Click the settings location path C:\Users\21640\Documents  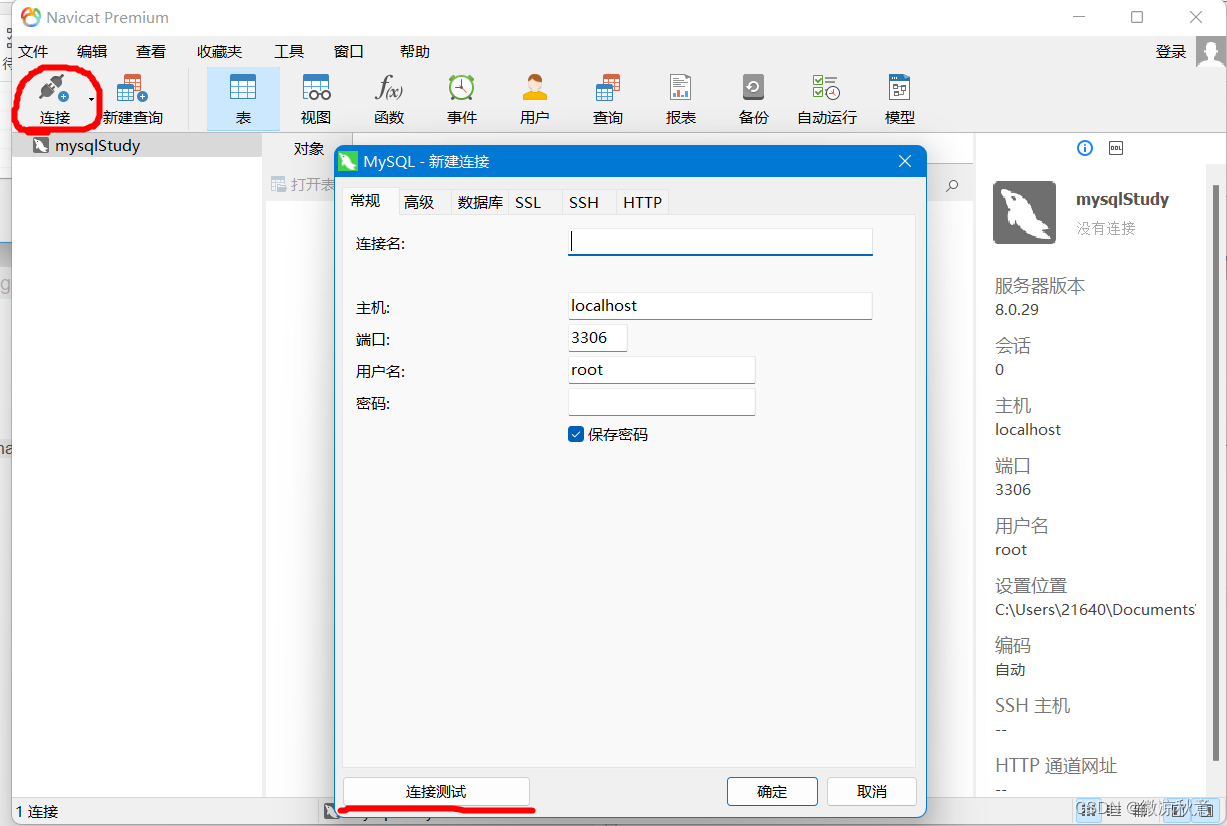coord(1095,610)
